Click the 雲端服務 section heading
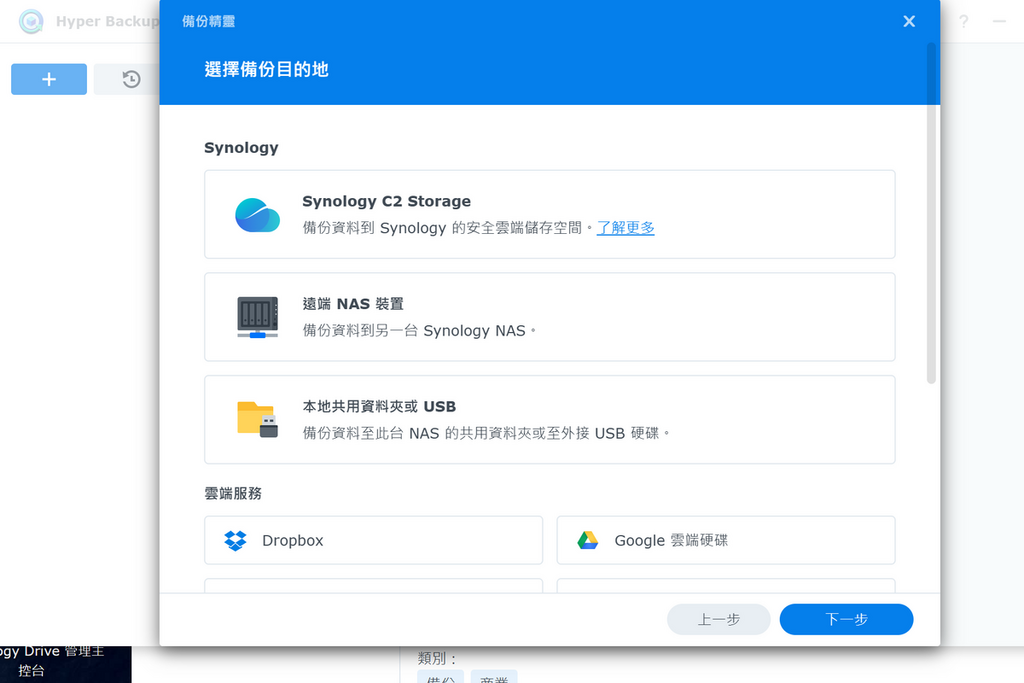Screen dimensions: 1024x683 tap(233, 494)
